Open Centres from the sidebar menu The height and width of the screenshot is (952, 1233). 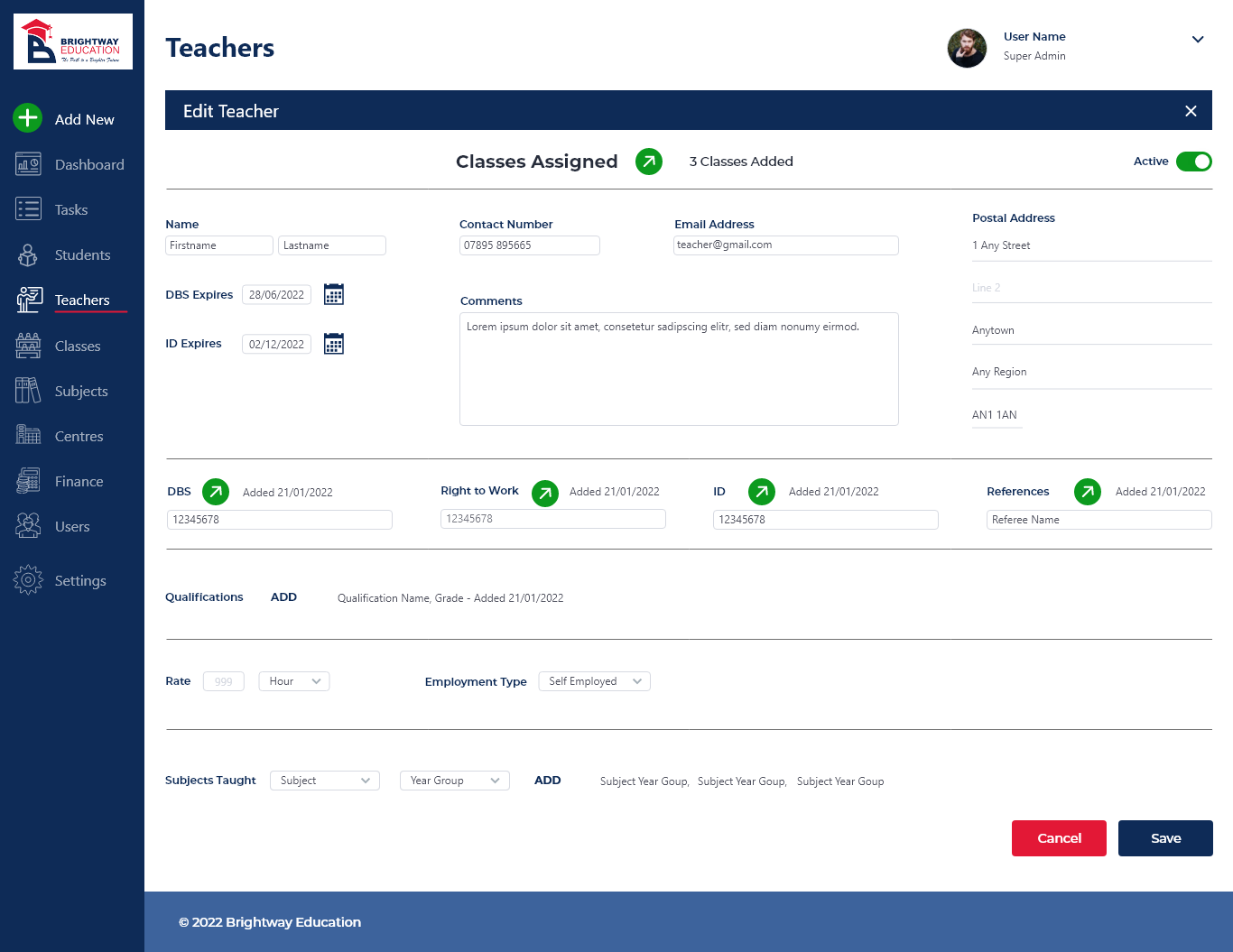point(79,436)
